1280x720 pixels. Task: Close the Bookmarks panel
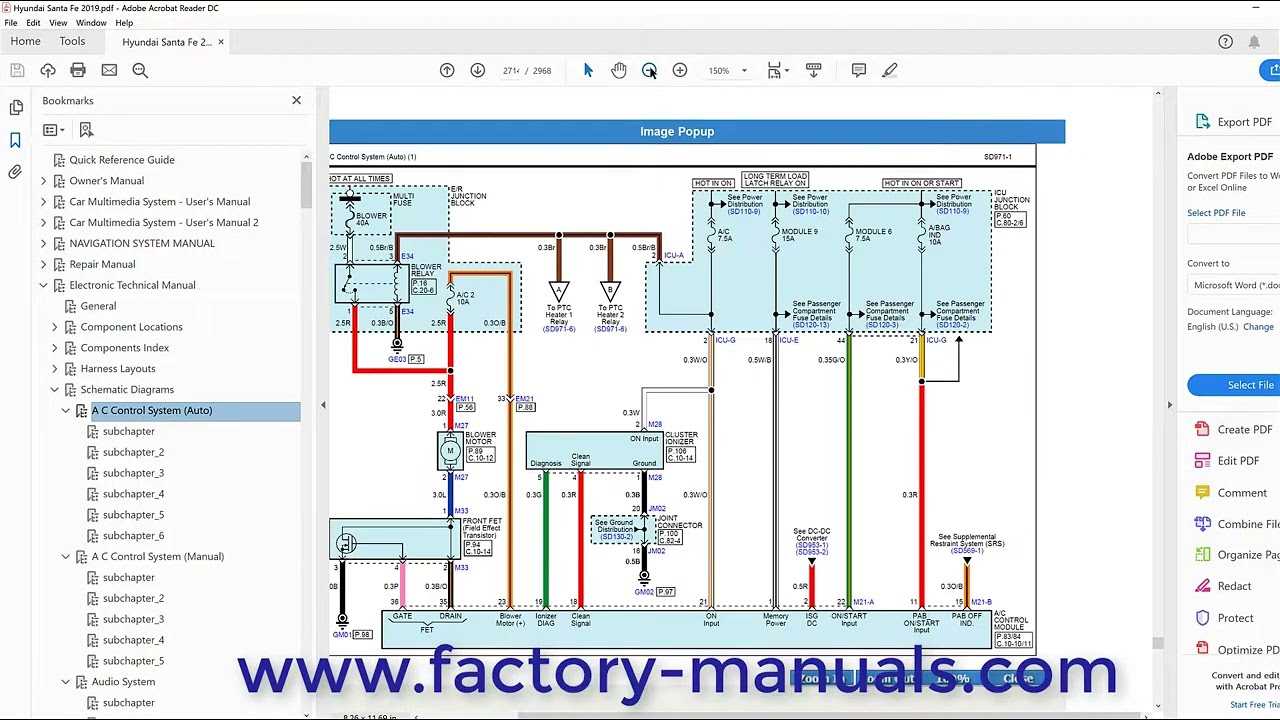pos(296,100)
